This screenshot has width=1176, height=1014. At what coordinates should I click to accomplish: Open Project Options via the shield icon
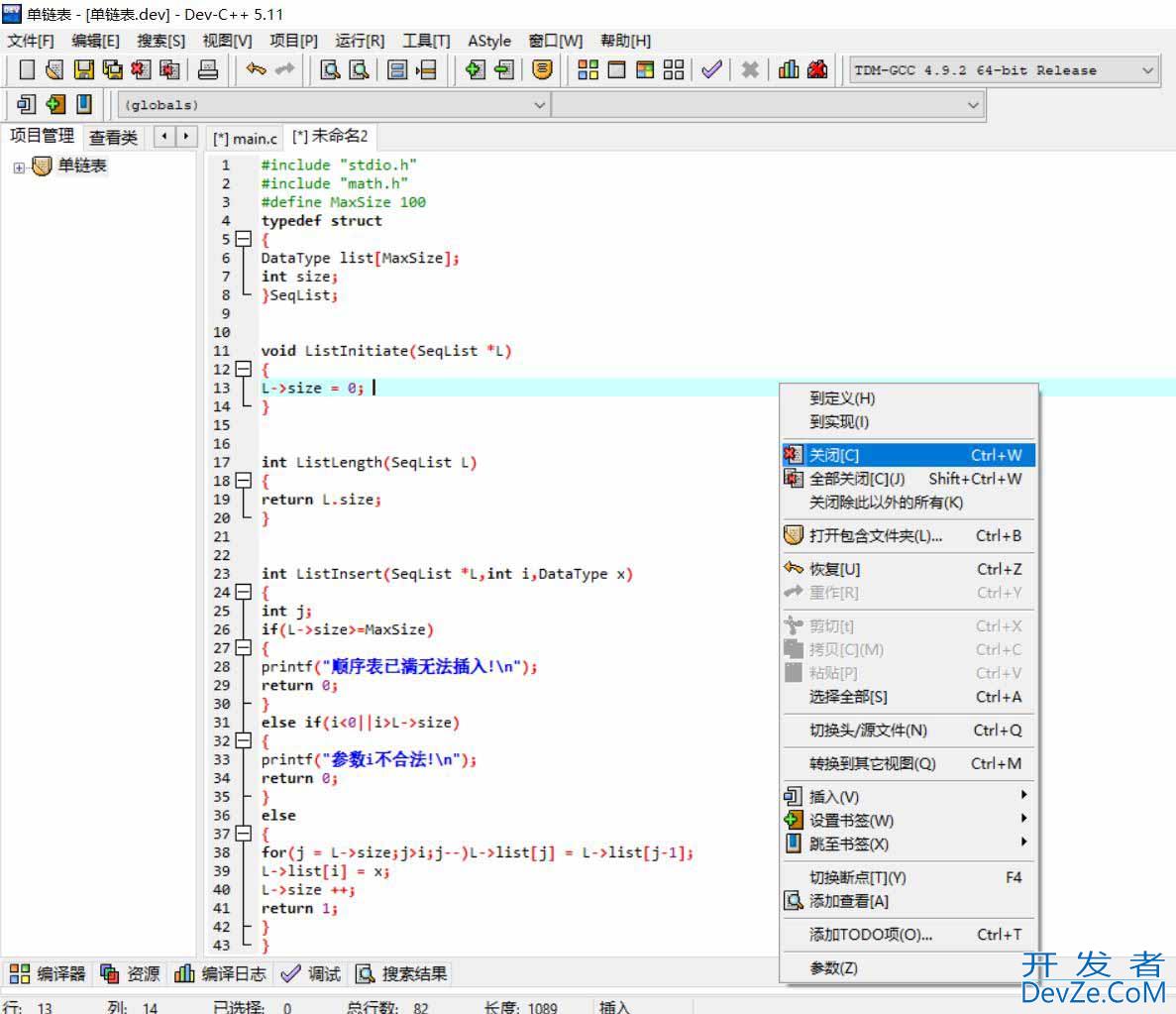(x=542, y=69)
